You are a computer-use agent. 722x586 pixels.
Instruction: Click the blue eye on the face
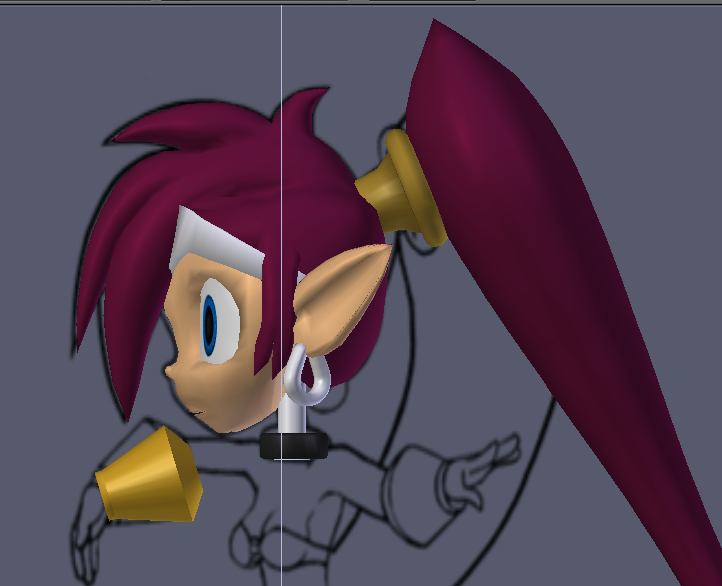tap(210, 325)
